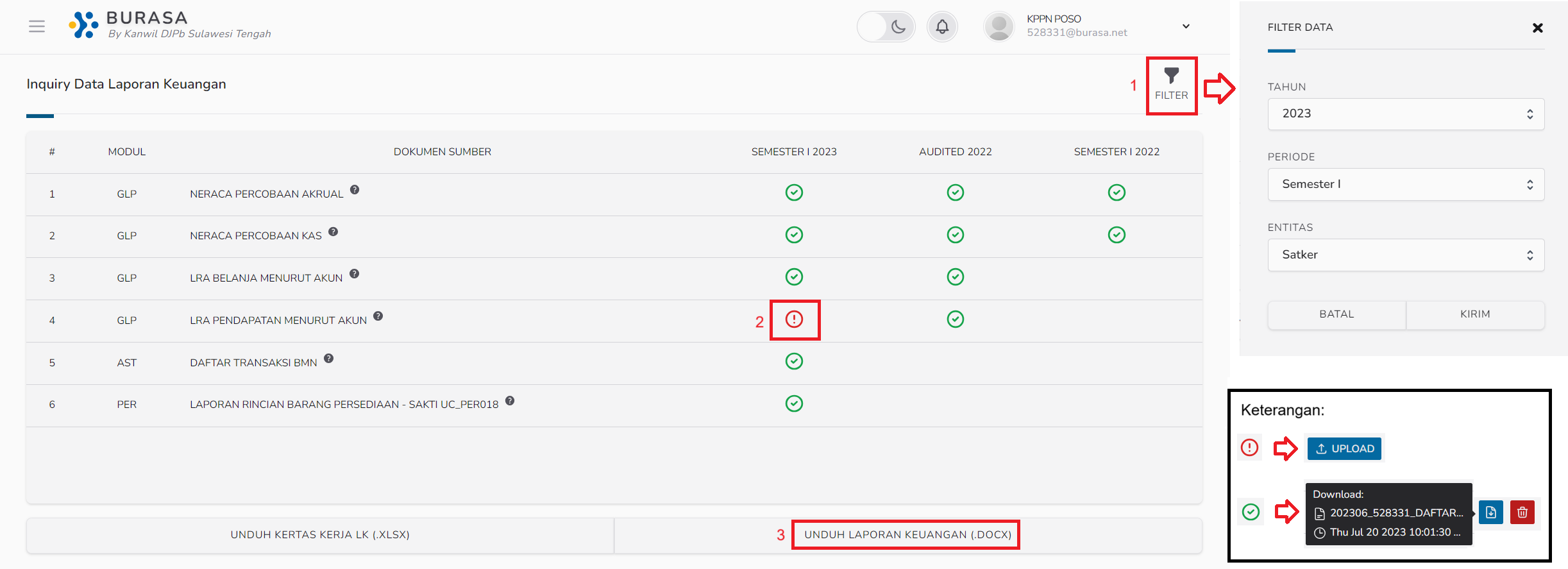This screenshot has width=1568, height=569.
Task: Toggle the dark mode switch
Action: [x=886, y=27]
